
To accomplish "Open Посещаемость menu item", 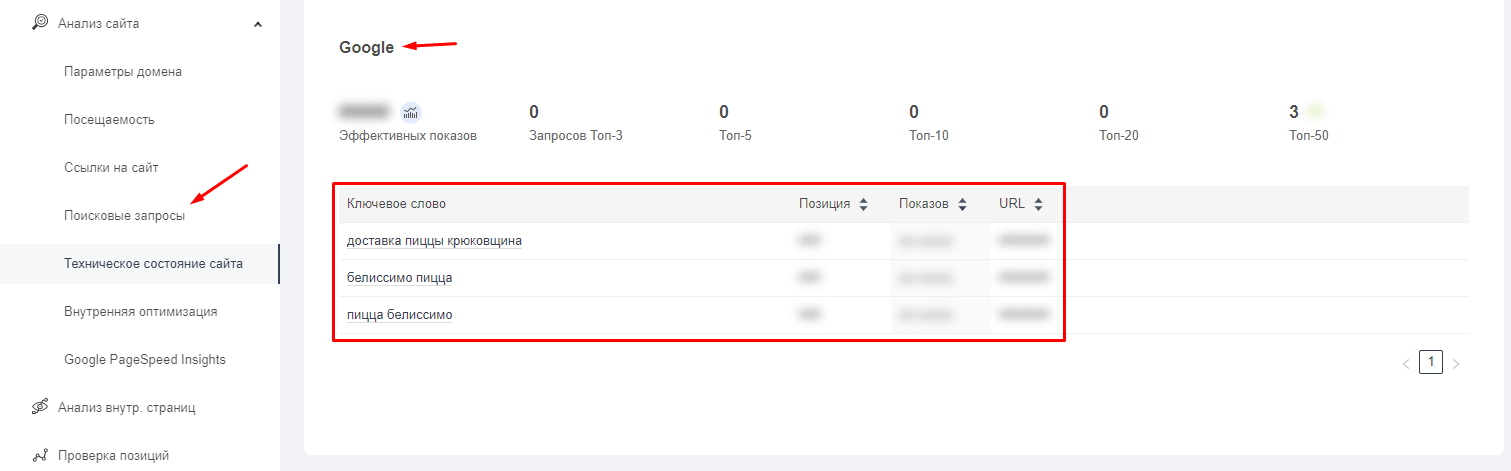I will point(109,120).
